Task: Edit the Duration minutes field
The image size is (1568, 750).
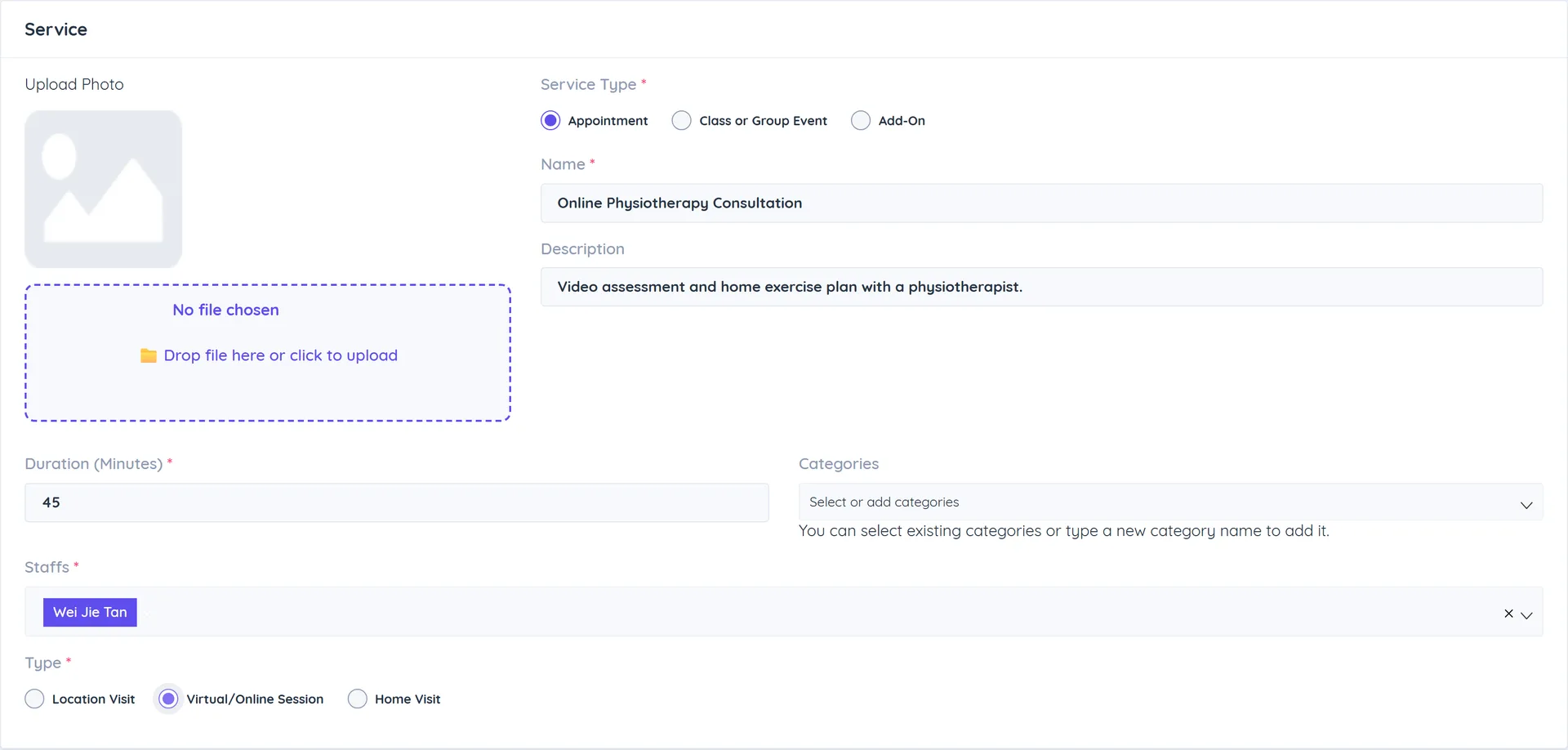Action: [397, 502]
